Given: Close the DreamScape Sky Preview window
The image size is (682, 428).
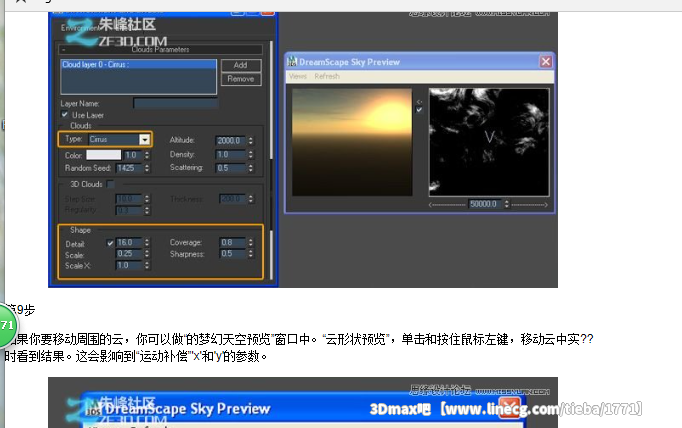Looking at the screenshot, I should click(546, 62).
